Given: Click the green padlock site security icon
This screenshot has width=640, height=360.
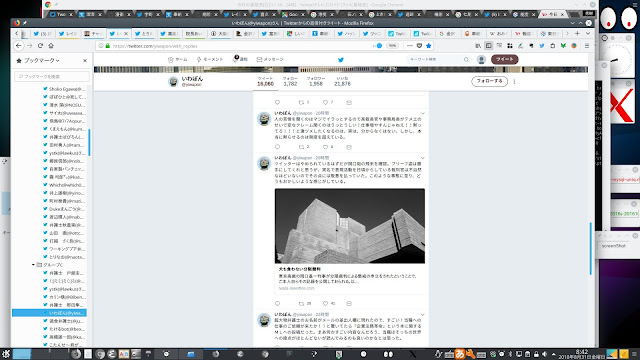Looking at the screenshot, I should [x=108, y=46].
